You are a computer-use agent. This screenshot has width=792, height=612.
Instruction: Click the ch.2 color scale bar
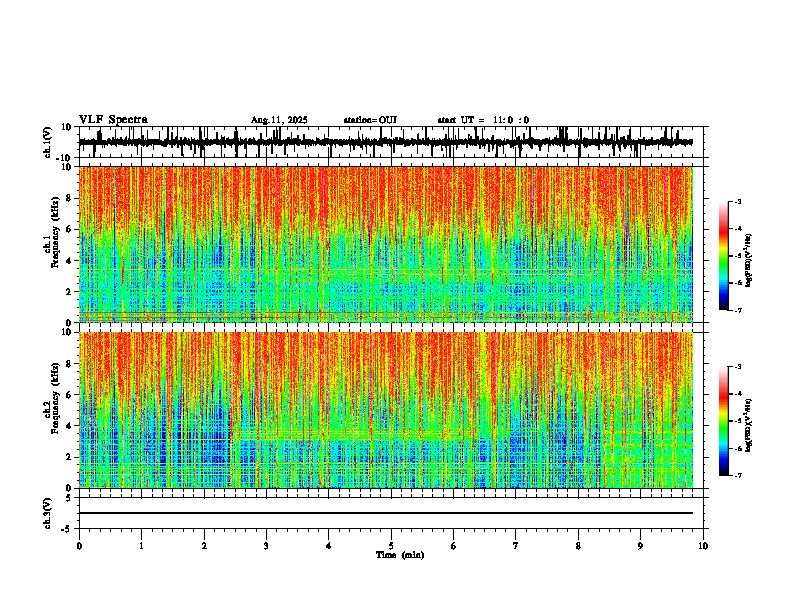pos(724,421)
